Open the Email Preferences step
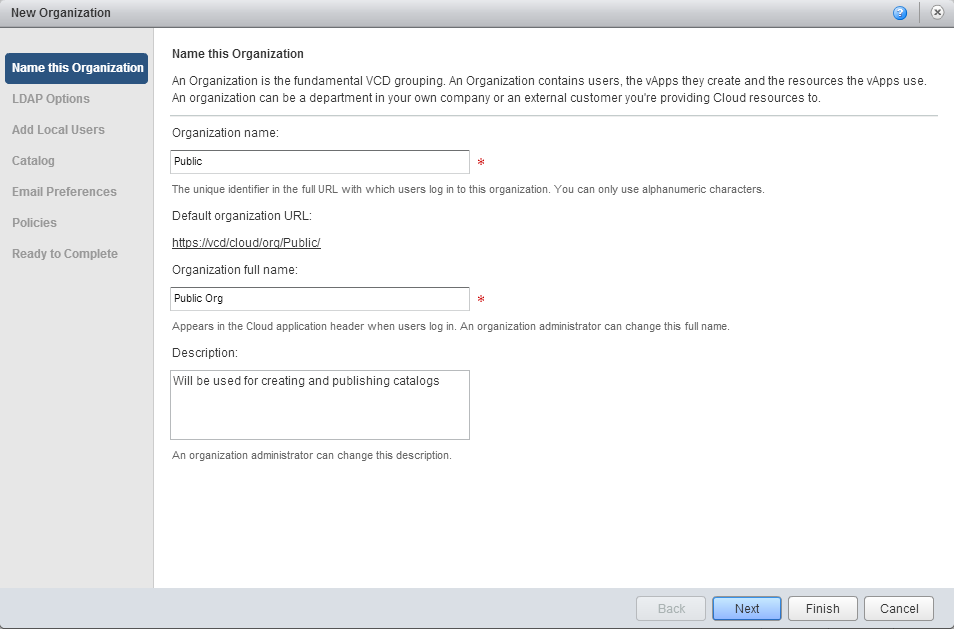This screenshot has height=629, width=954. [64, 192]
